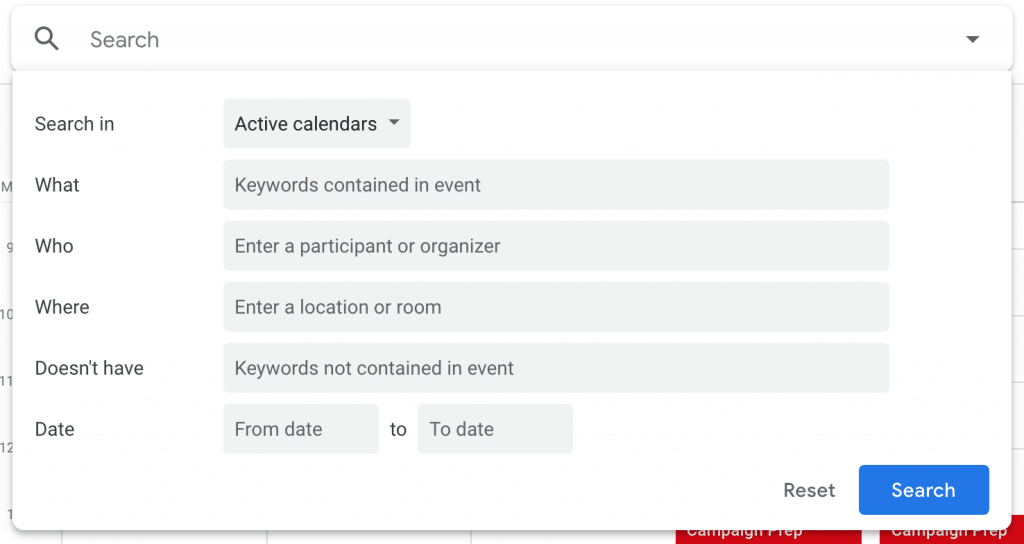Open the From date picker field
The image size is (1024, 544).
300,429
